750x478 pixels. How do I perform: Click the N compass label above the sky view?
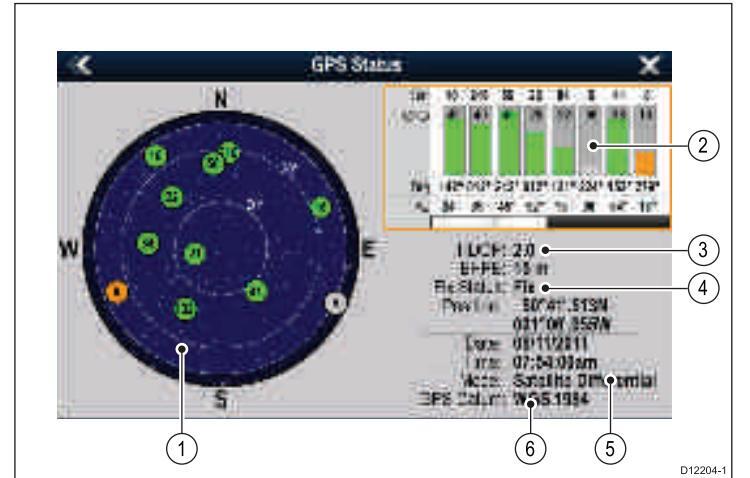pos(222,97)
